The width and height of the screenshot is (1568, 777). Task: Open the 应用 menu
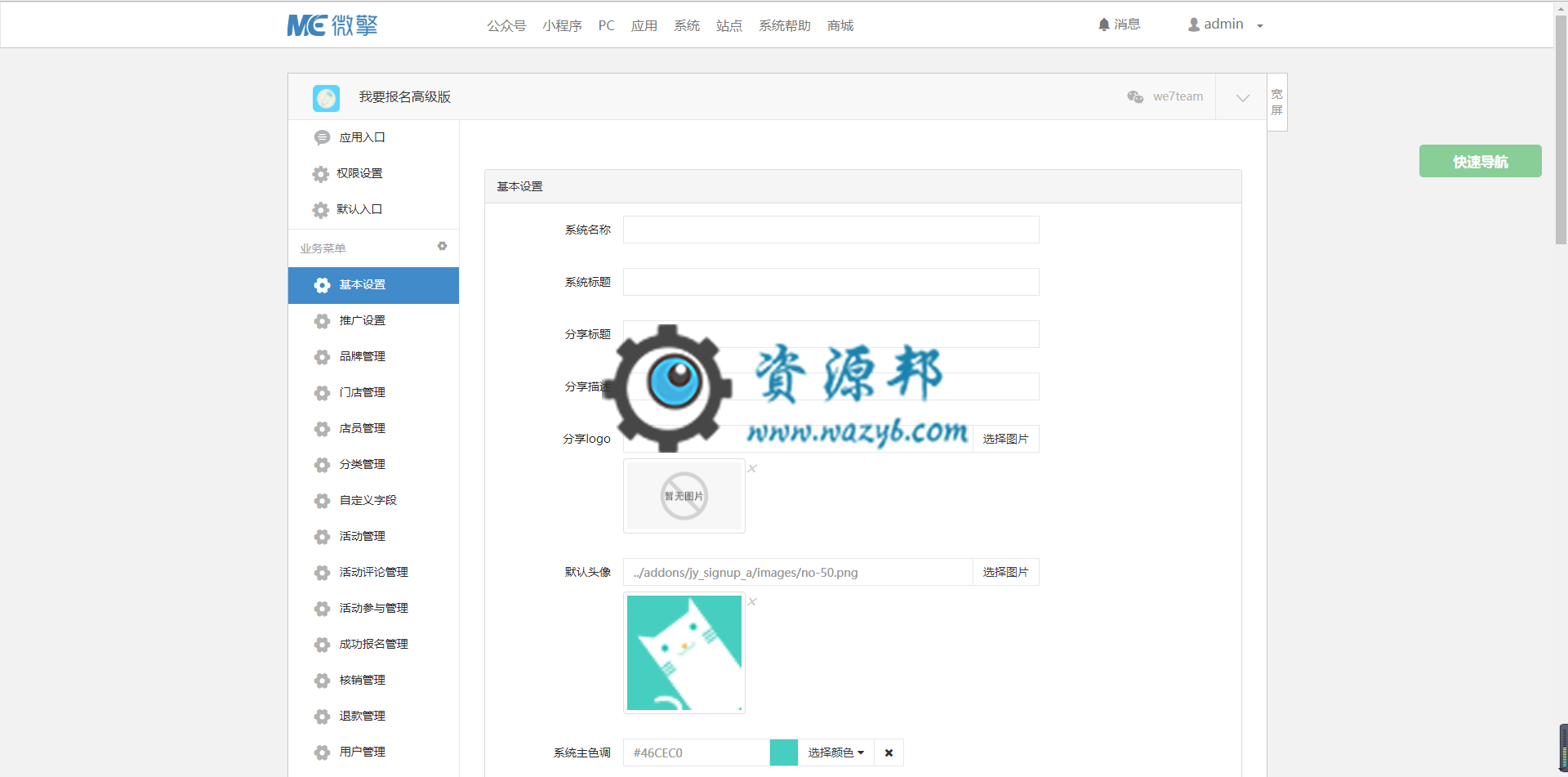coord(644,25)
